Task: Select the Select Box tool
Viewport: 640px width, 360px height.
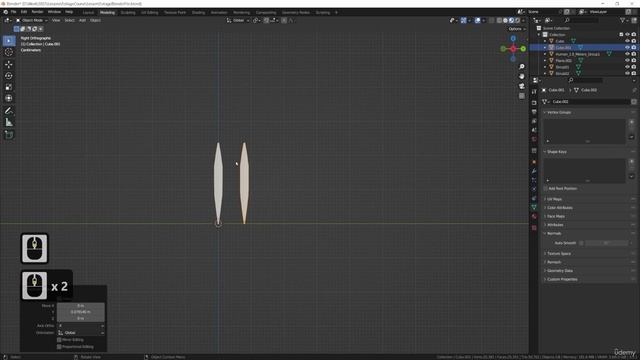Action: click(x=9, y=40)
